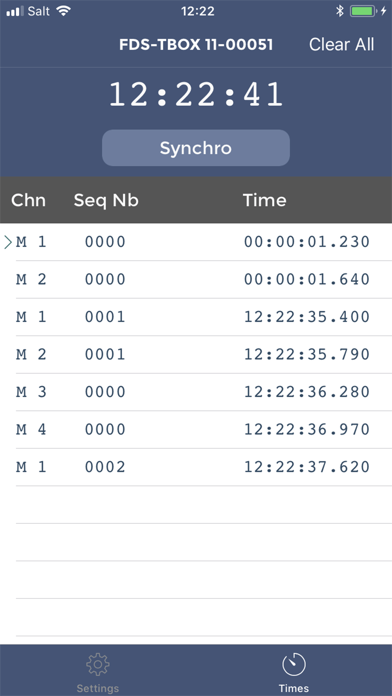The width and height of the screenshot is (392, 696).
Task: Select the row with sequence 0002
Action: 196,467
